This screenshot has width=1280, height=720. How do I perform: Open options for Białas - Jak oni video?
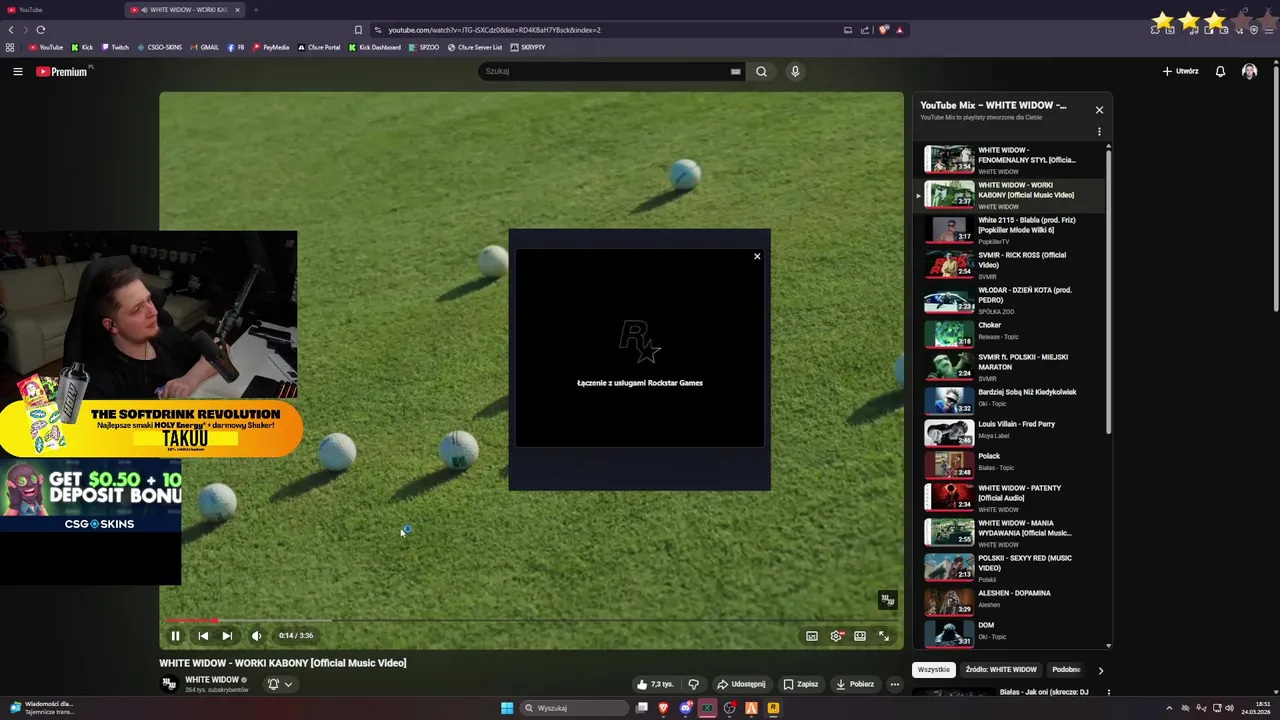click(x=1108, y=692)
